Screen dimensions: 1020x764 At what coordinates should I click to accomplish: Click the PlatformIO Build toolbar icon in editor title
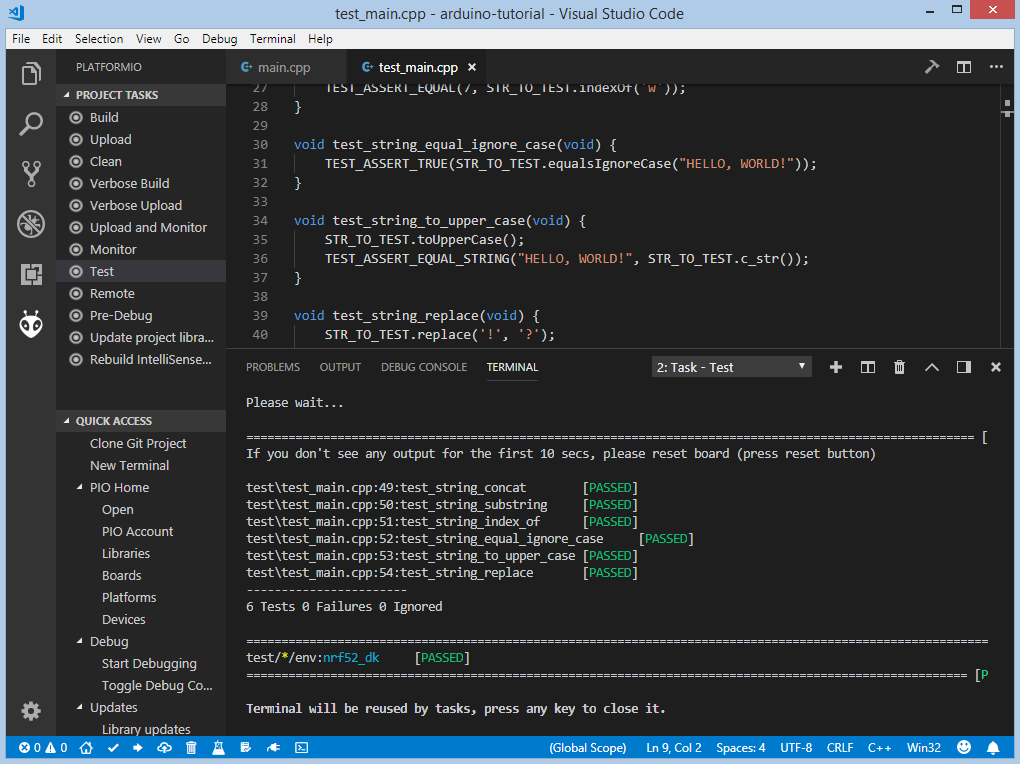click(932, 67)
